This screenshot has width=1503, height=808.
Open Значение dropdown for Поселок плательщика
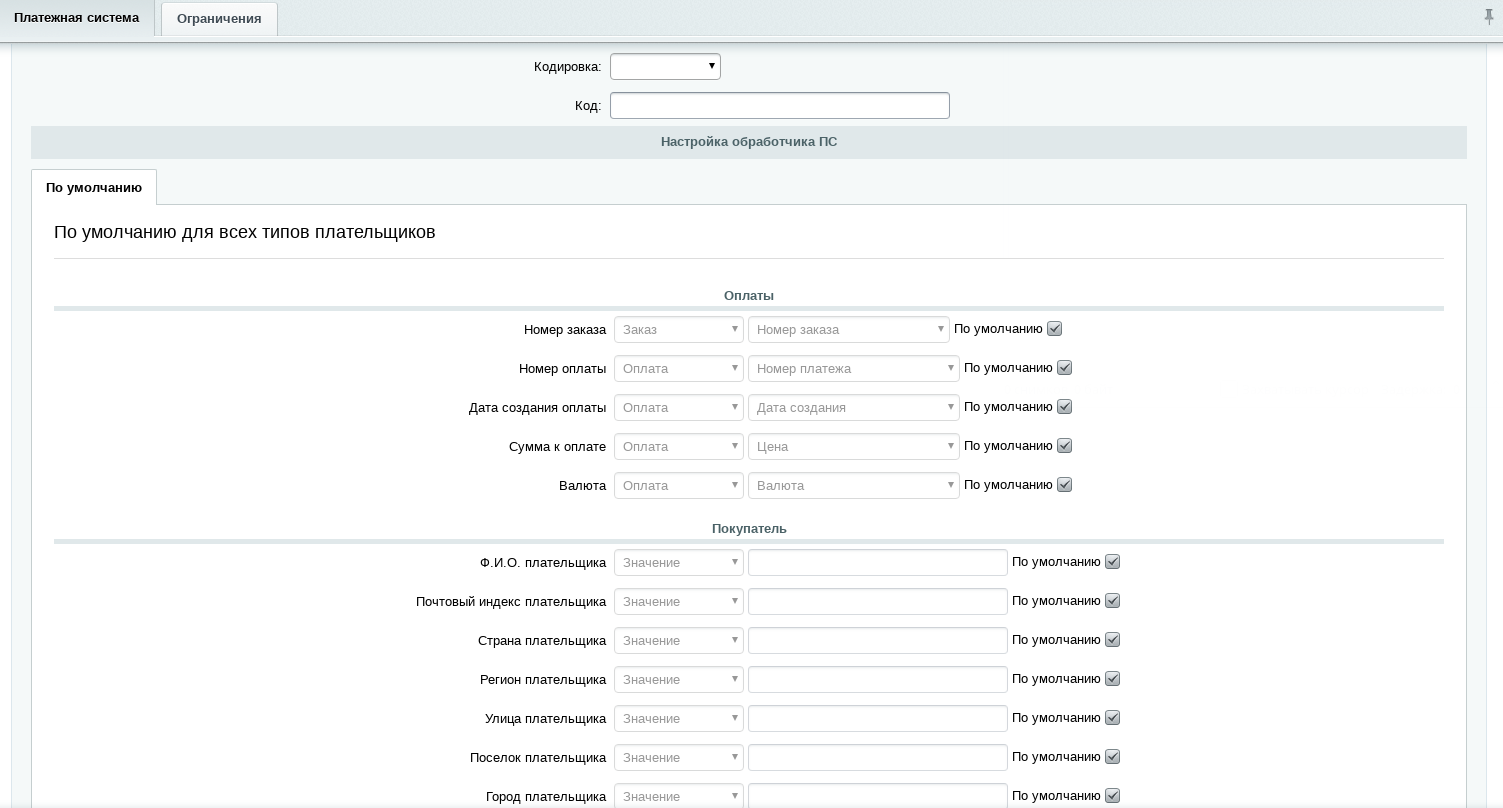pos(679,757)
